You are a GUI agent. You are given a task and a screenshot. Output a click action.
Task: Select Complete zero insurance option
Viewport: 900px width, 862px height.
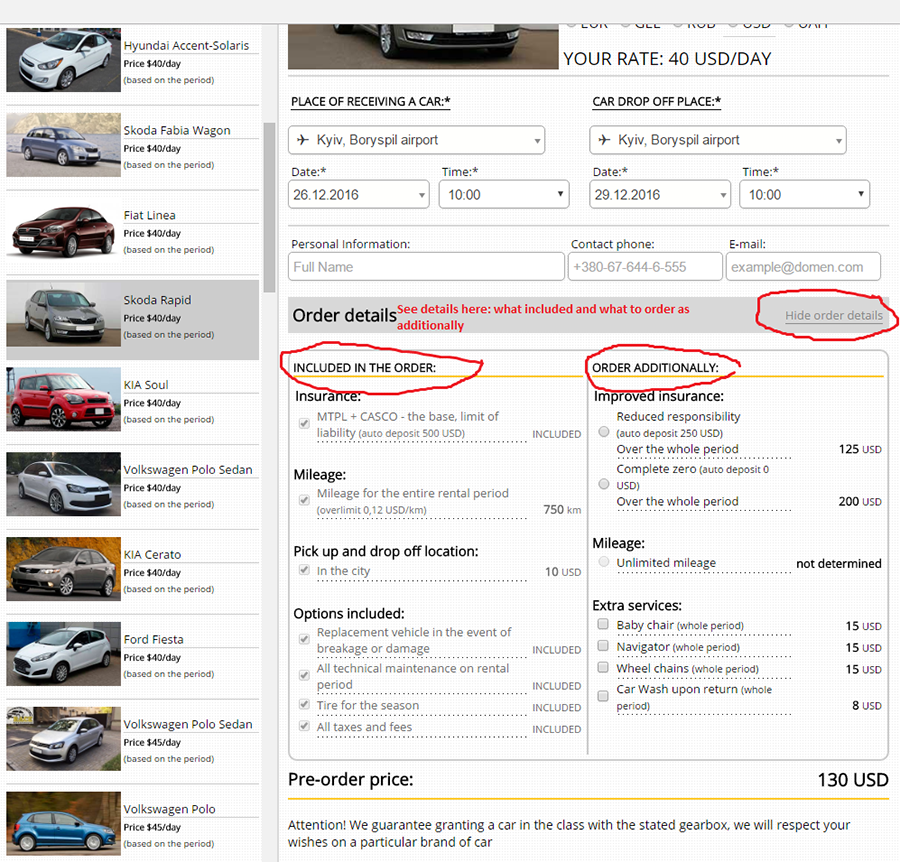(x=603, y=483)
